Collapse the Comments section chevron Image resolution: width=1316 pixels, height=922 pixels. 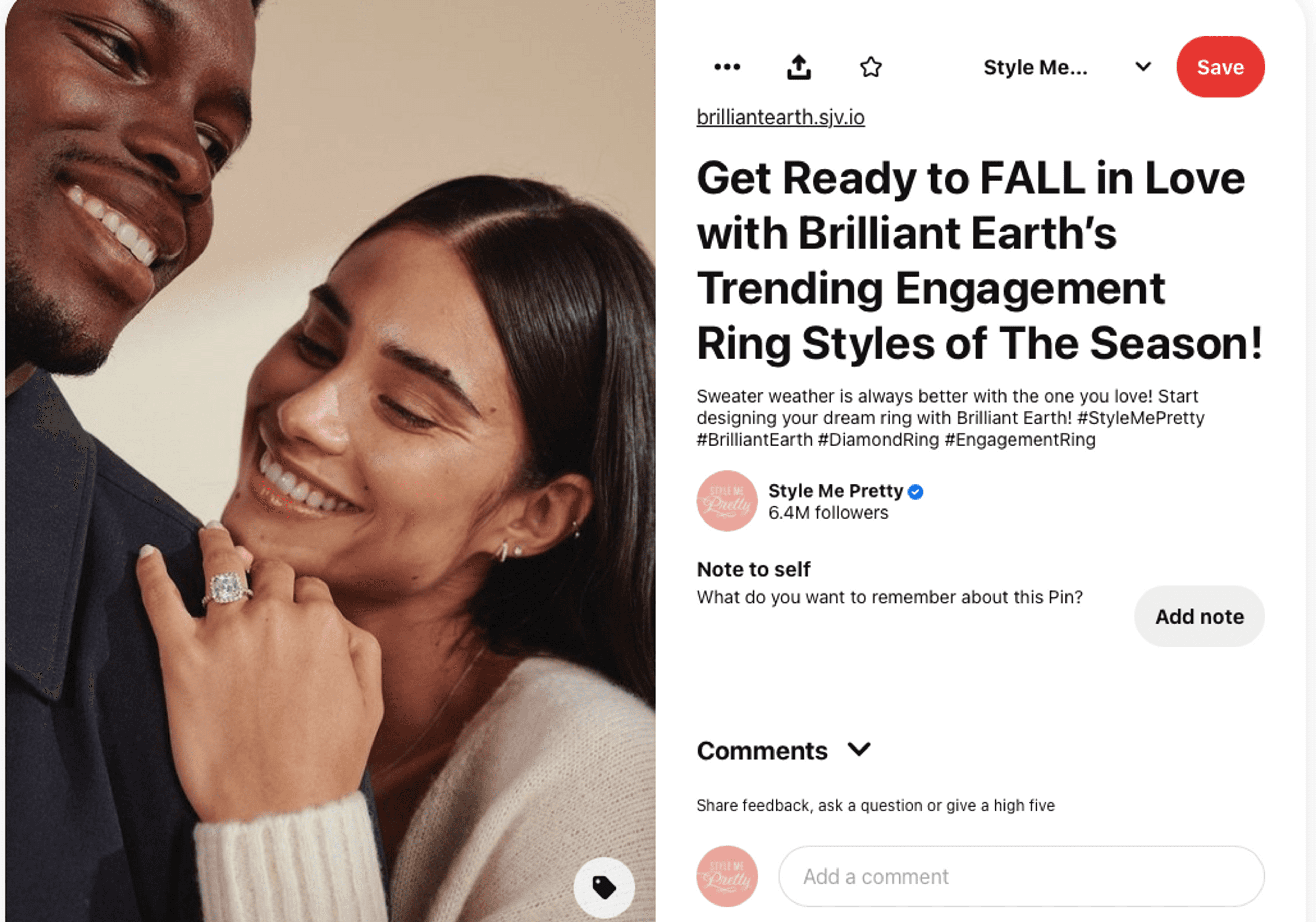[859, 750]
